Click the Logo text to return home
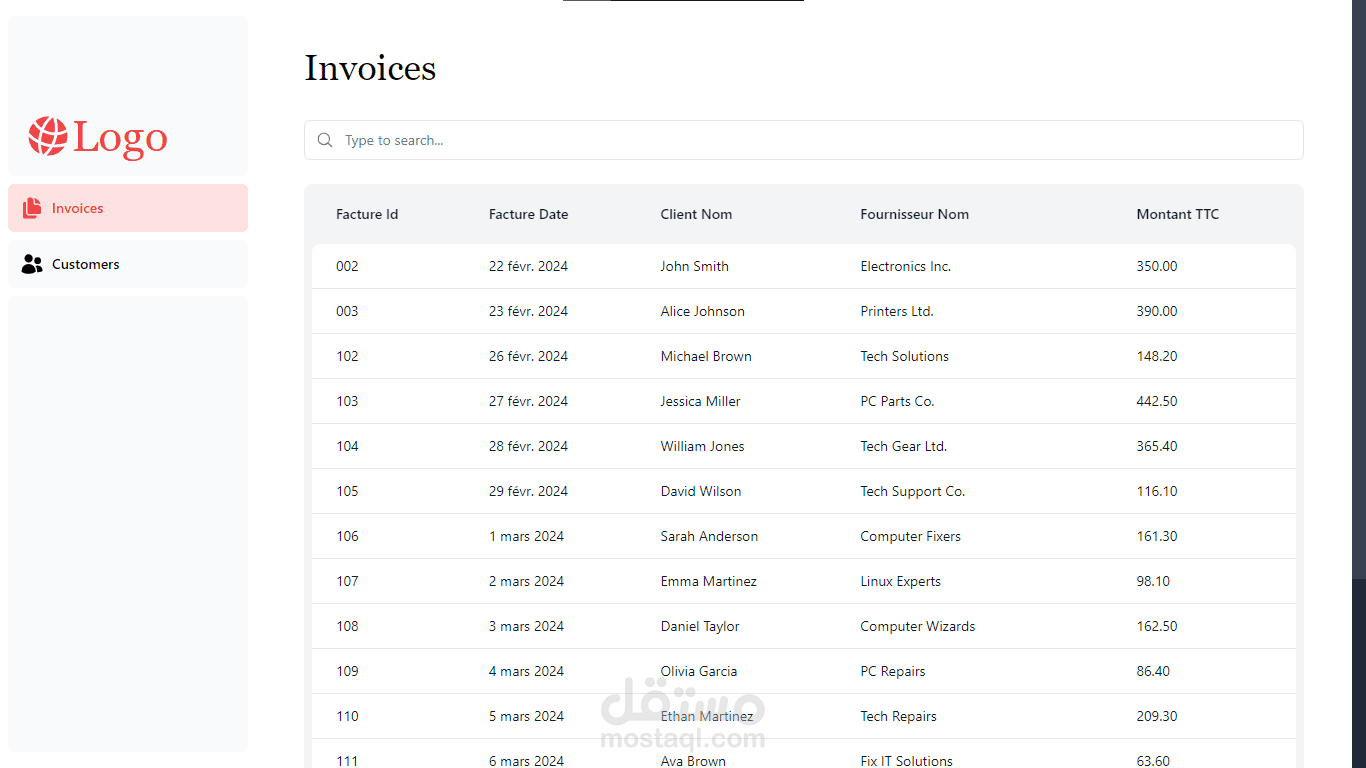This screenshot has height=768, width=1366. coord(119,137)
